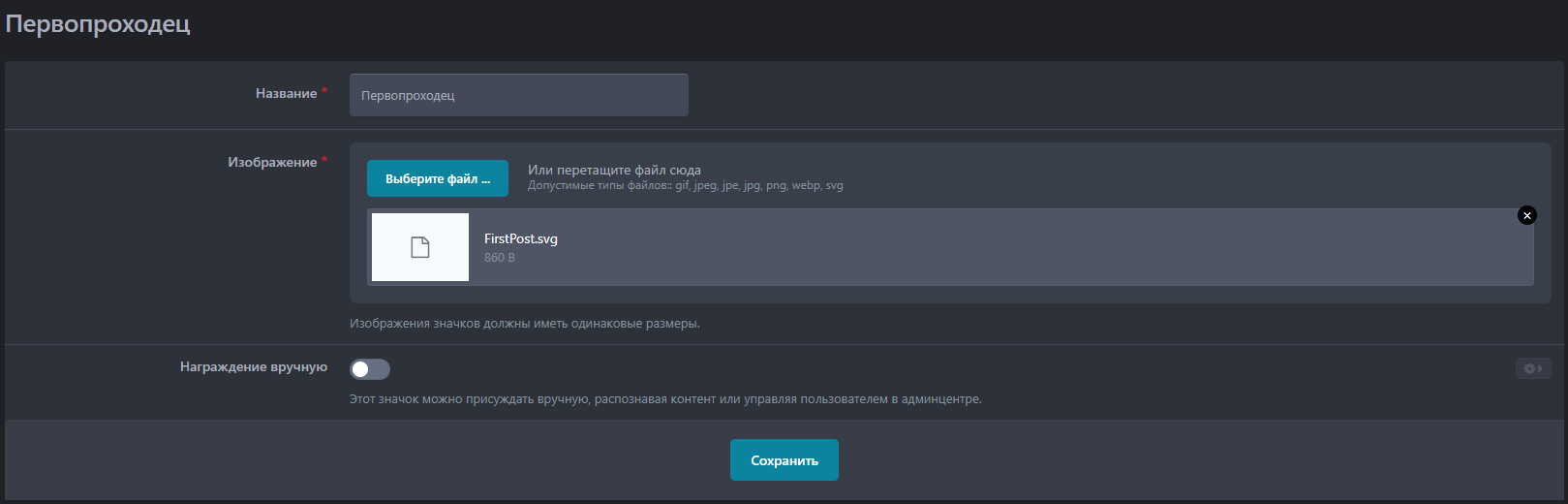The width and height of the screenshot is (1568, 504).
Task: Click the Изображение field label
Action: tap(272, 162)
